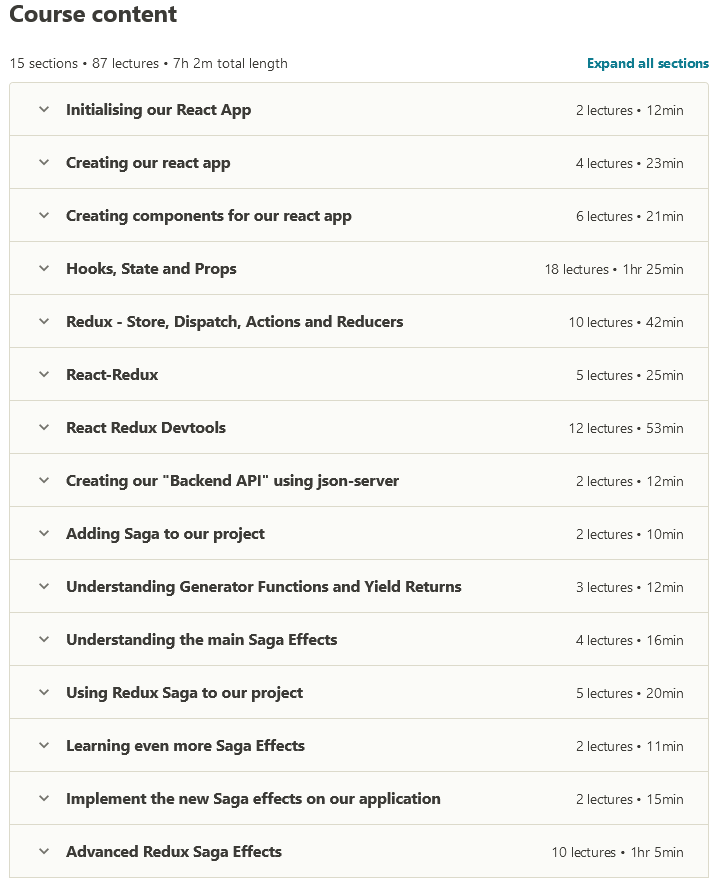Expand the Initialising our React App chevron
Viewport: 713px width, 883px height.
click(44, 110)
